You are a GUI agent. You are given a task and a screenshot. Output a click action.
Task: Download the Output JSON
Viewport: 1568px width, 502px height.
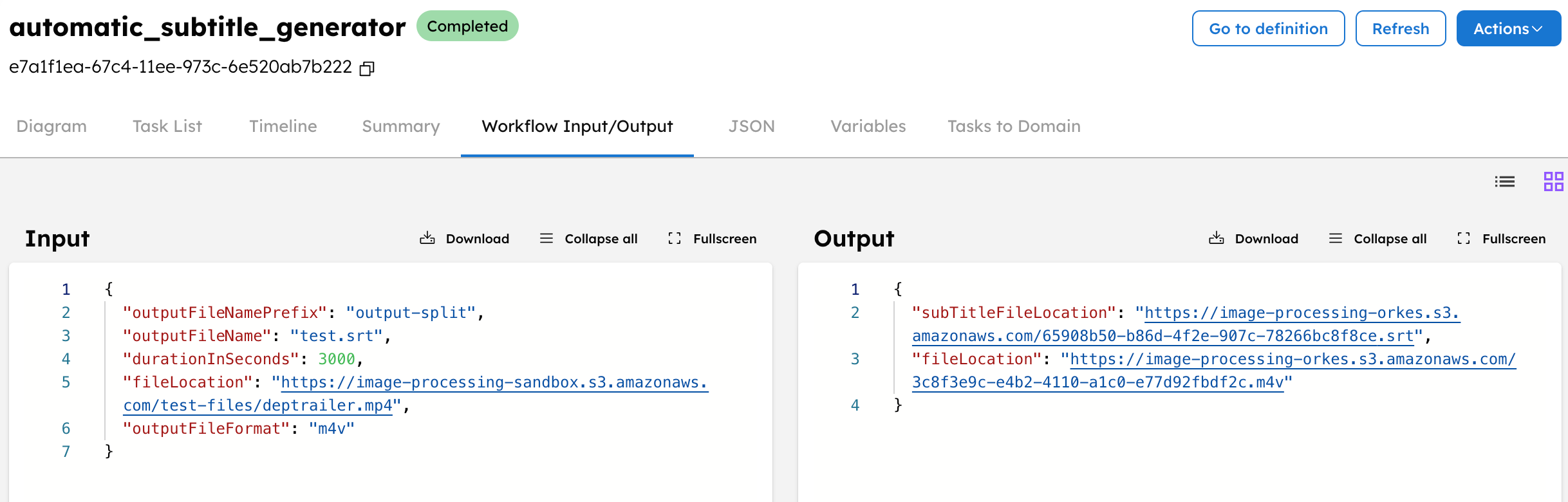click(1254, 239)
